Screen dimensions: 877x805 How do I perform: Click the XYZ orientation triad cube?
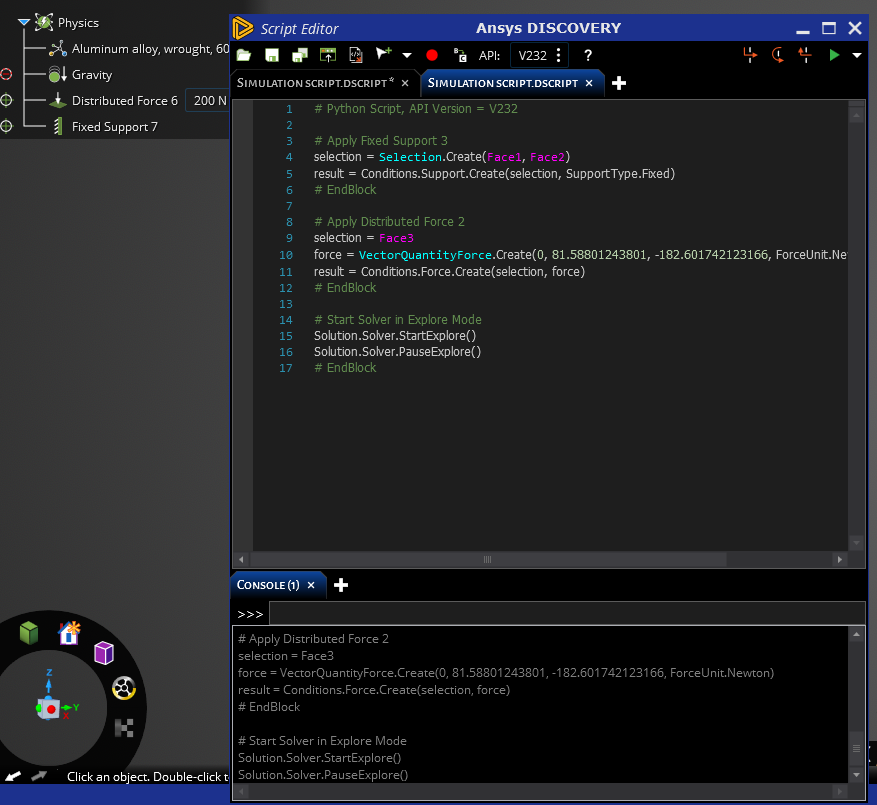[x=49, y=708]
